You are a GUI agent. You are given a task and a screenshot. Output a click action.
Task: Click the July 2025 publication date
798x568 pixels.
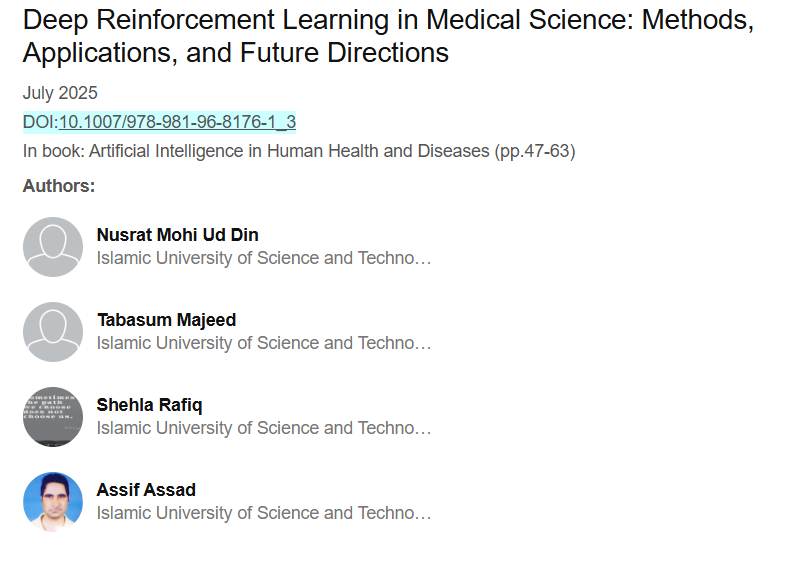coord(60,93)
